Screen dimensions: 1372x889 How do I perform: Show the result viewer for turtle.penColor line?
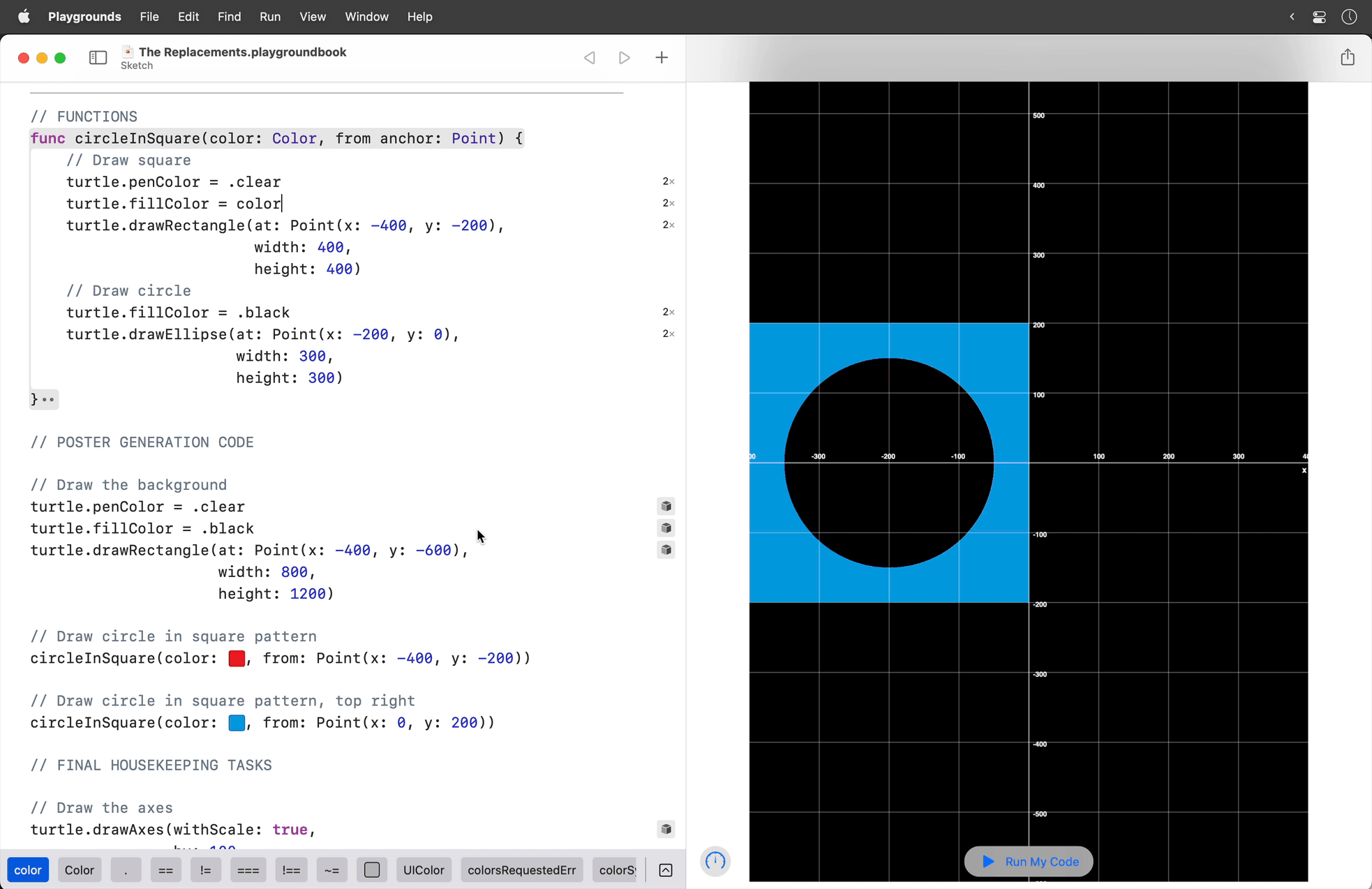(666, 506)
